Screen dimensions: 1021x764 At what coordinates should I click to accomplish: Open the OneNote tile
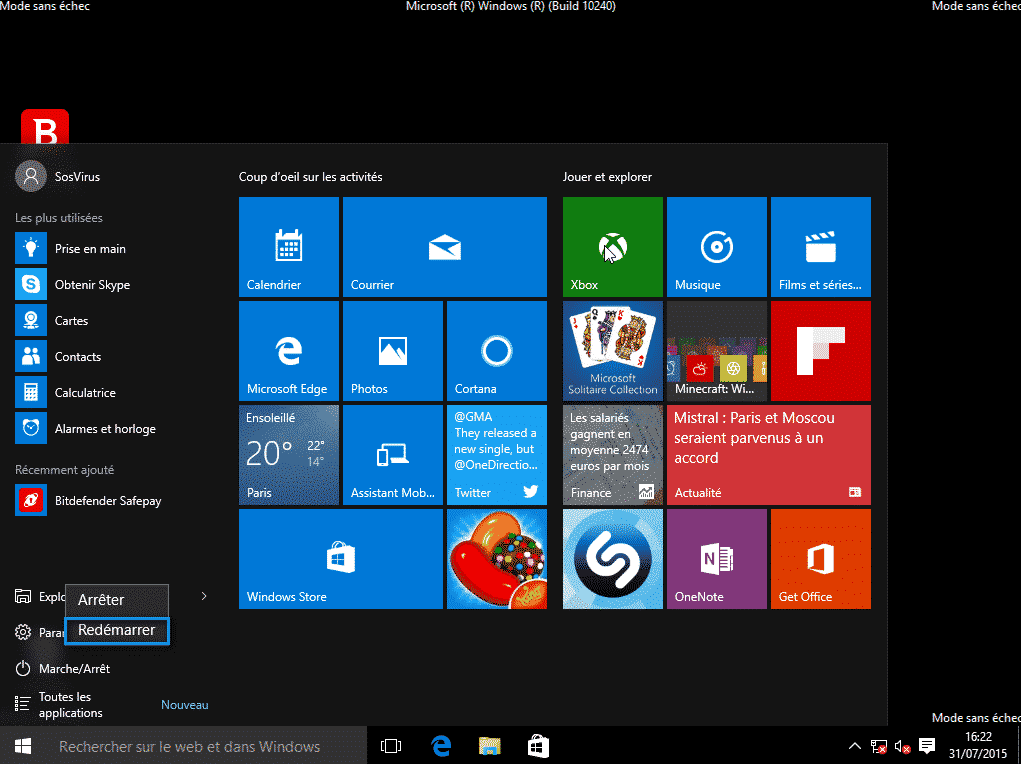click(x=716, y=559)
